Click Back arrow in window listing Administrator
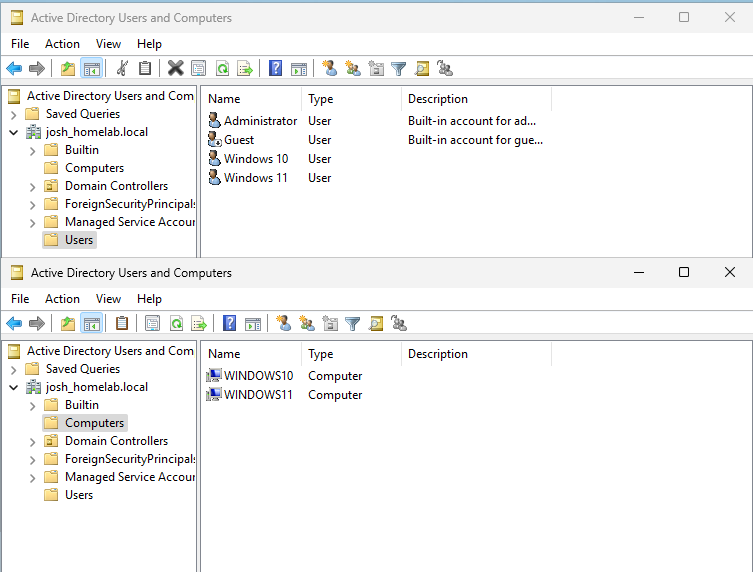The width and height of the screenshot is (753, 572). [14, 69]
